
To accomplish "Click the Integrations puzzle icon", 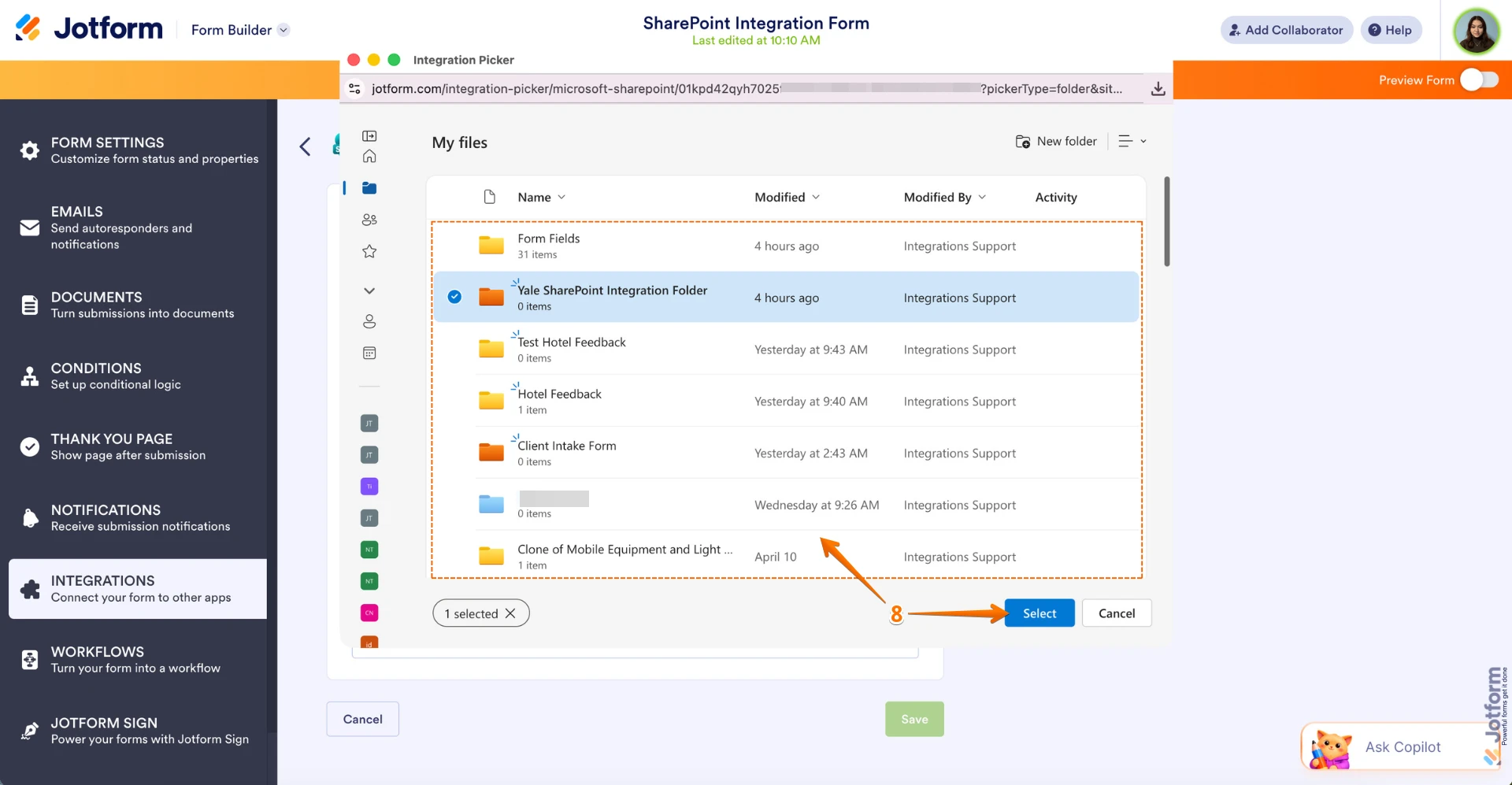I will (30, 589).
